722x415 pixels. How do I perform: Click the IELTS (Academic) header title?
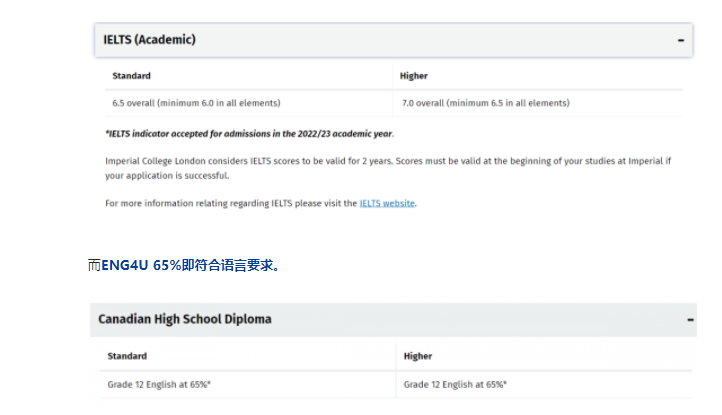tap(150, 40)
